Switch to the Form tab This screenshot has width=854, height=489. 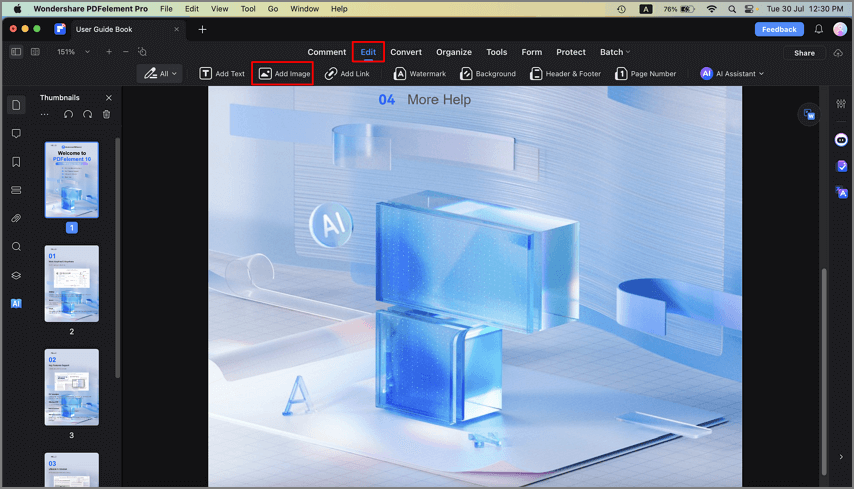coord(532,52)
